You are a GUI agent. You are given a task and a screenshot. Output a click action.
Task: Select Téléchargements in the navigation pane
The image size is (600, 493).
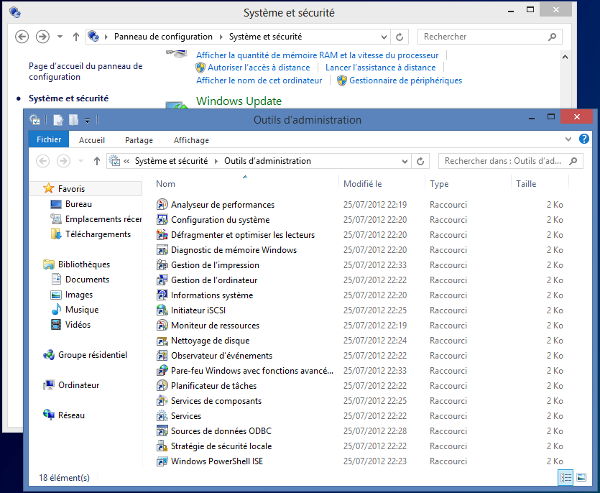pyautogui.click(x=98, y=234)
